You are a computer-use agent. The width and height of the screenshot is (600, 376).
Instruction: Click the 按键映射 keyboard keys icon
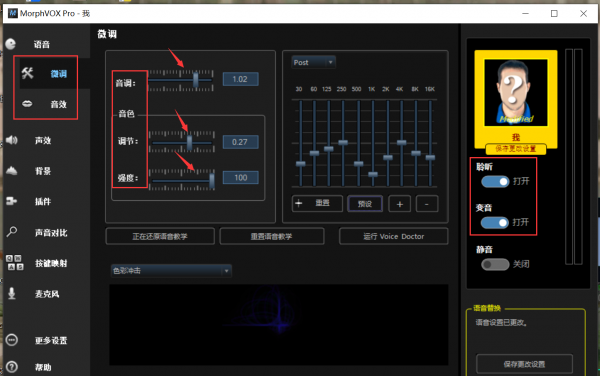tap(15, 263)
